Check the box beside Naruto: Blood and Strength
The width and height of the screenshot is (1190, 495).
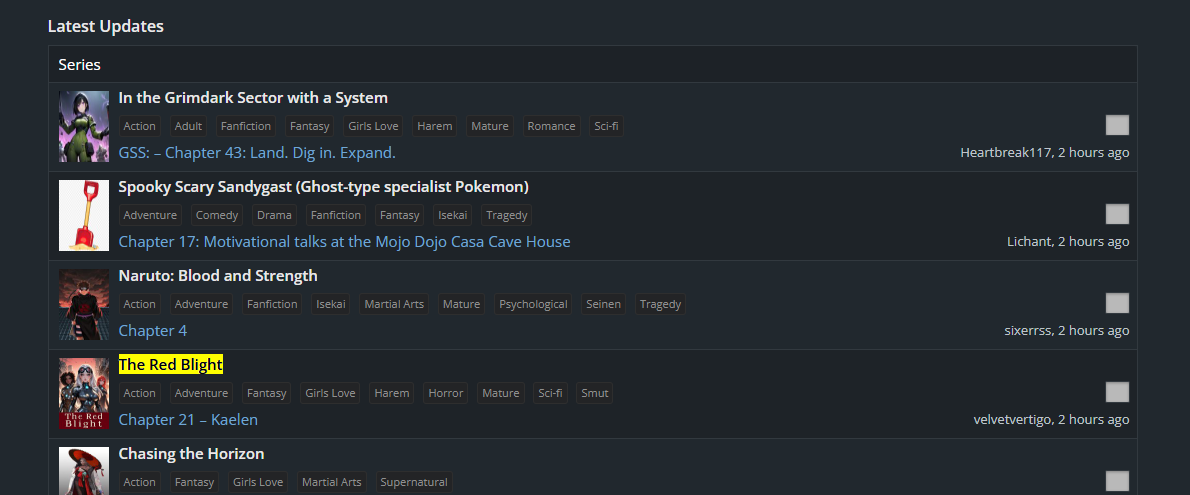(x=1117, y=303)
